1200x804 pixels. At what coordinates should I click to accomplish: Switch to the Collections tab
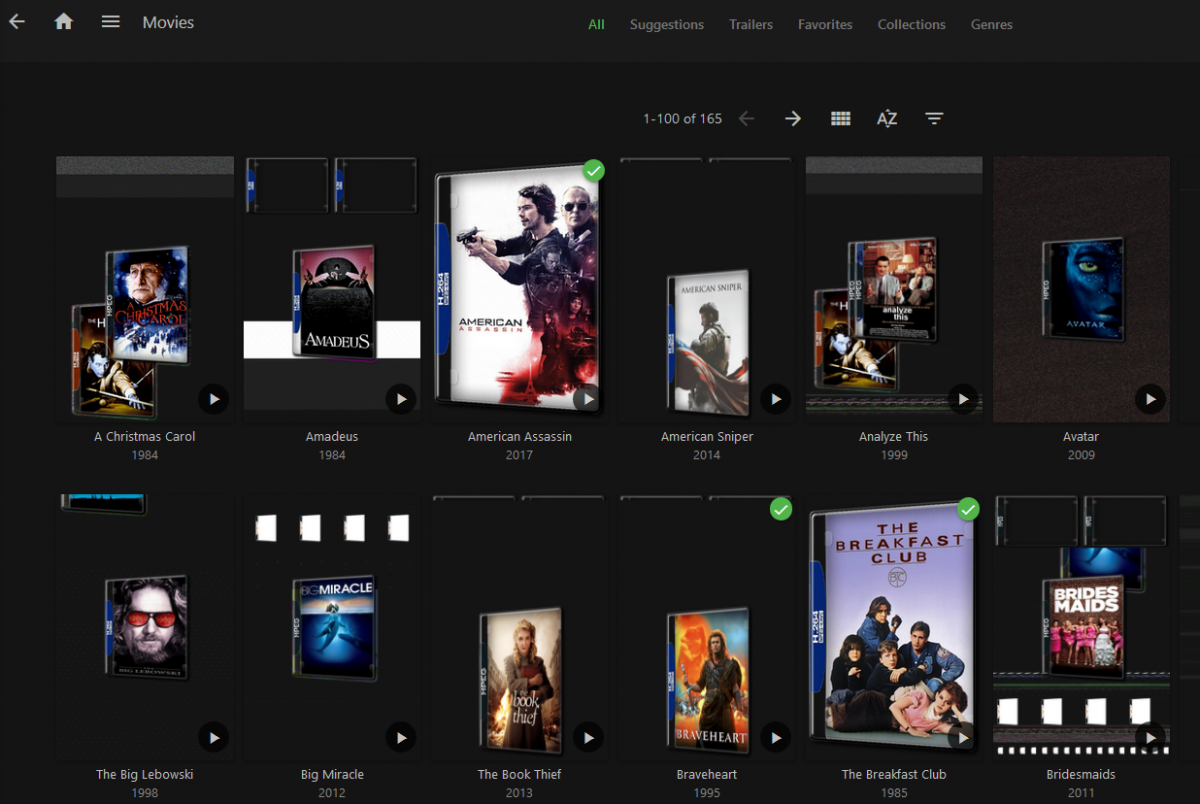[911, 25]
